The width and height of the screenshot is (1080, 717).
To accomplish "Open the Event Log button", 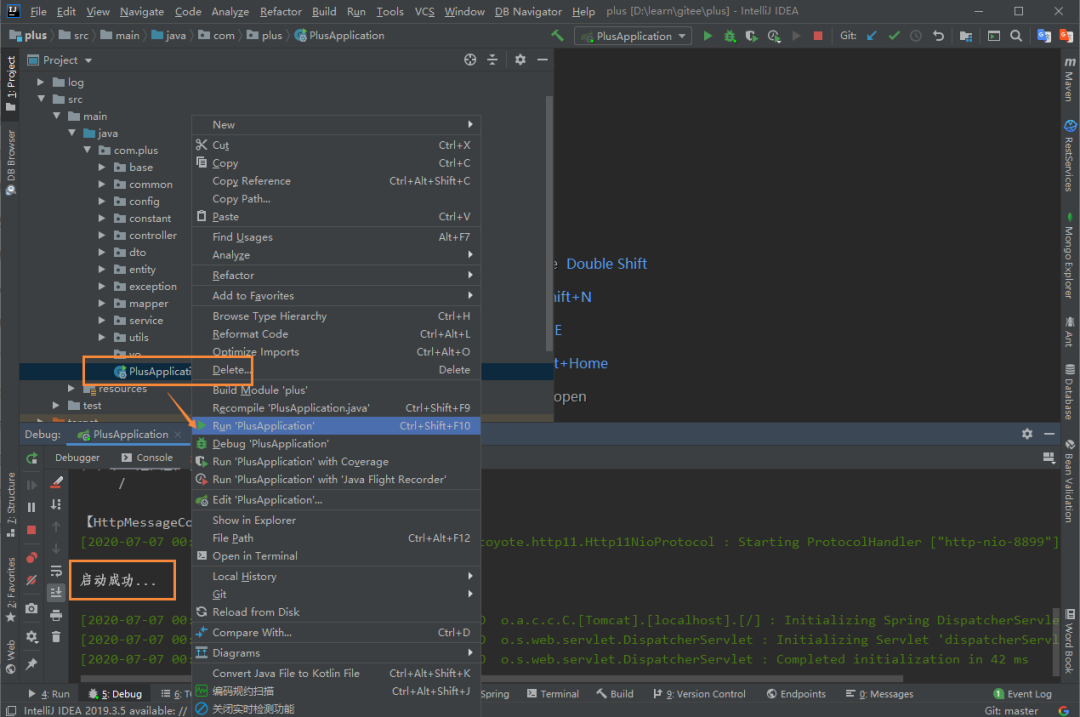I will click(1023, 694).
